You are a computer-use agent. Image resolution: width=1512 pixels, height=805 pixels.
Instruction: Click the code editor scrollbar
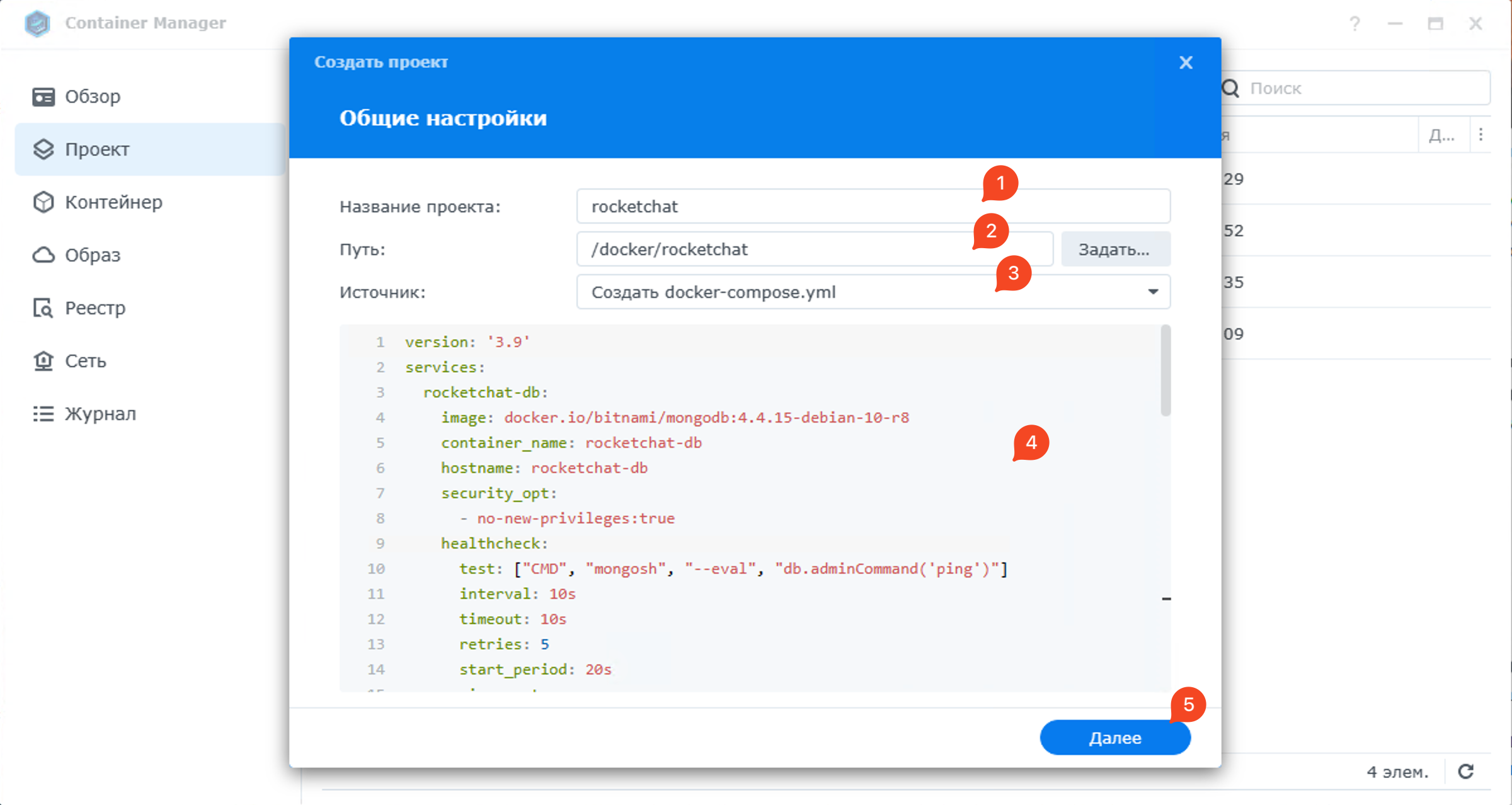(x=1165, y=370)
